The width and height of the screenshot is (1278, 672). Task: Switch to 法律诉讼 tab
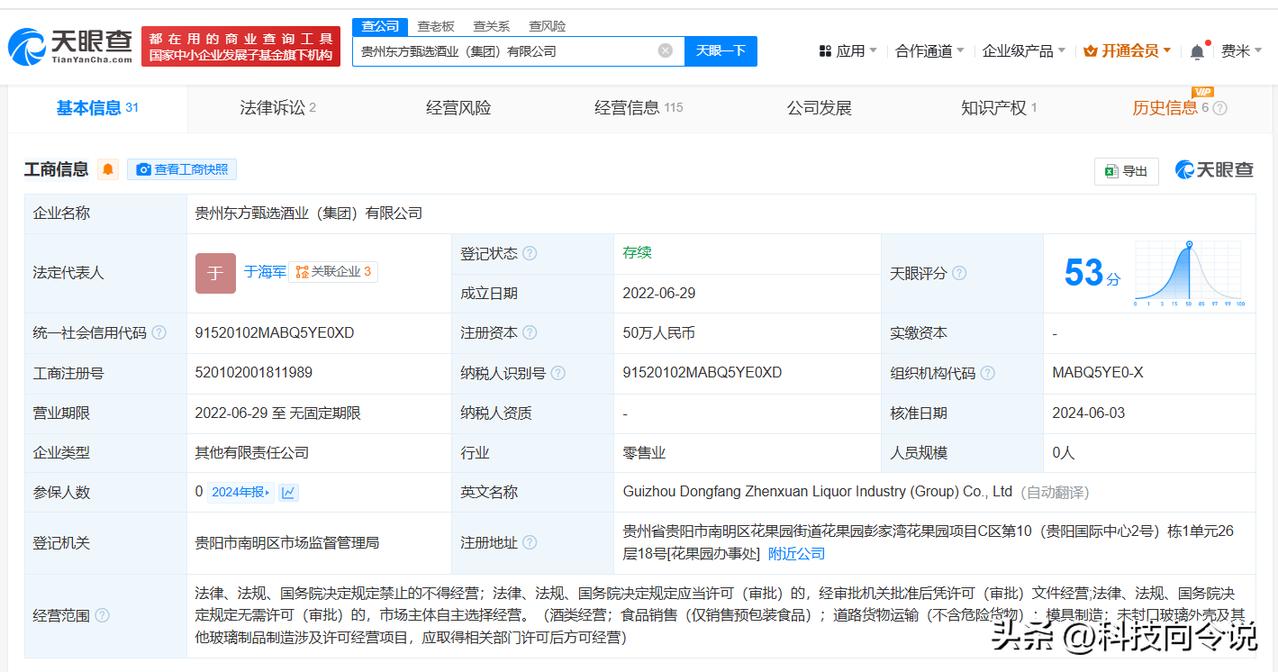click(278, 108)
